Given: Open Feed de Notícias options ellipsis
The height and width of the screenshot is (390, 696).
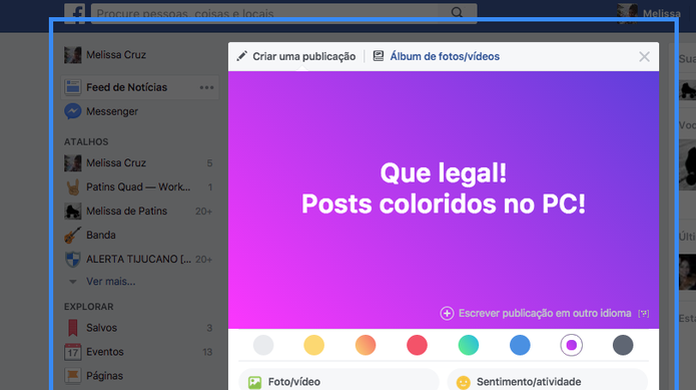Looking at the screenshot, I should tap(206, 87).
